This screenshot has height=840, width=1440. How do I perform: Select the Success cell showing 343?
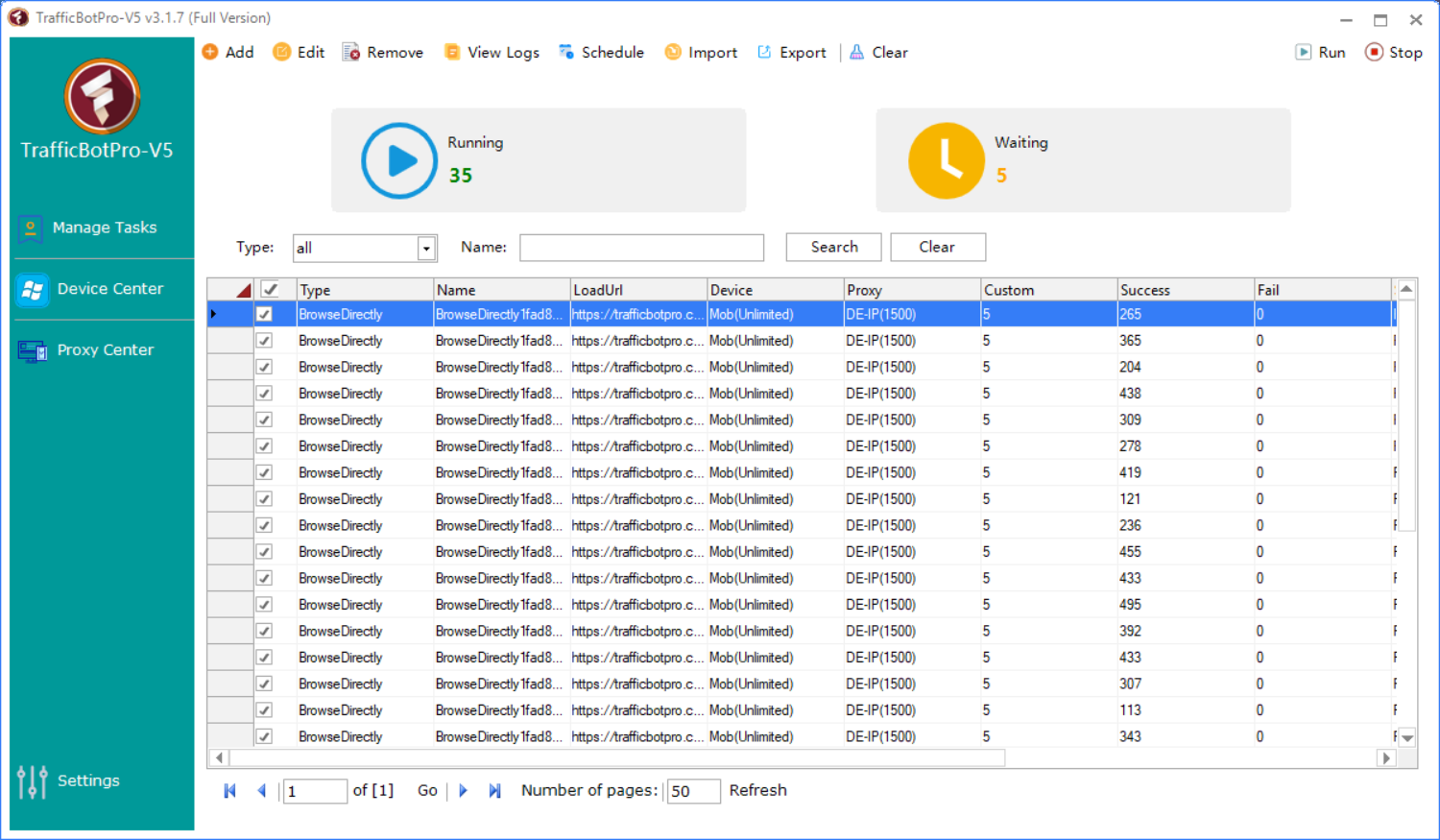(1185, 736)
